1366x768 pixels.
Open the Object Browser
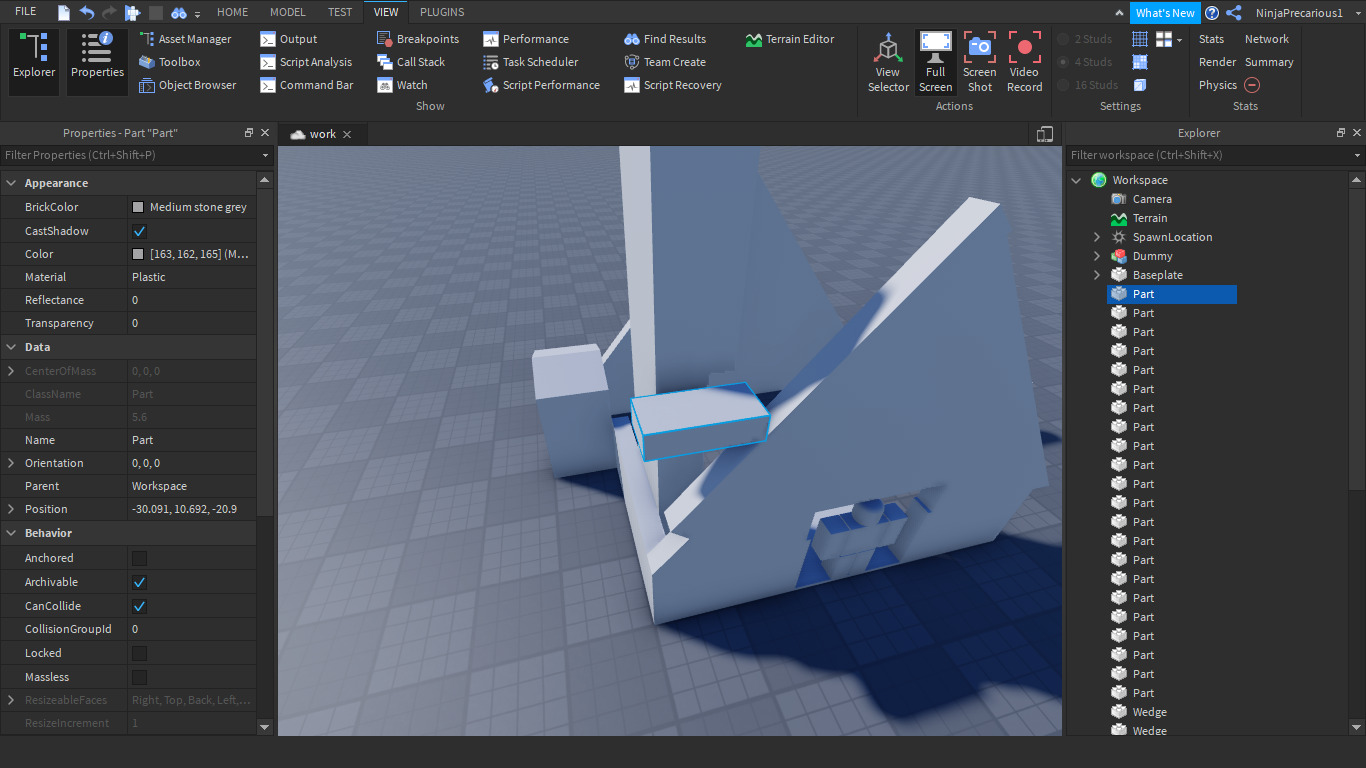[189, 85]
